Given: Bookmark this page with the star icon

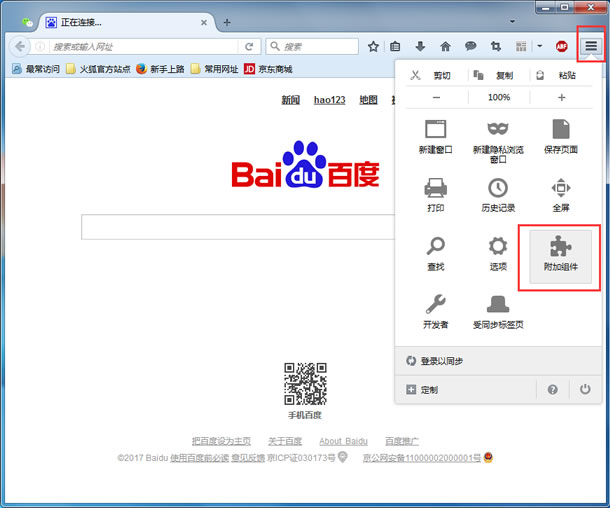Looking at the screenshot, I should [373, 47].
